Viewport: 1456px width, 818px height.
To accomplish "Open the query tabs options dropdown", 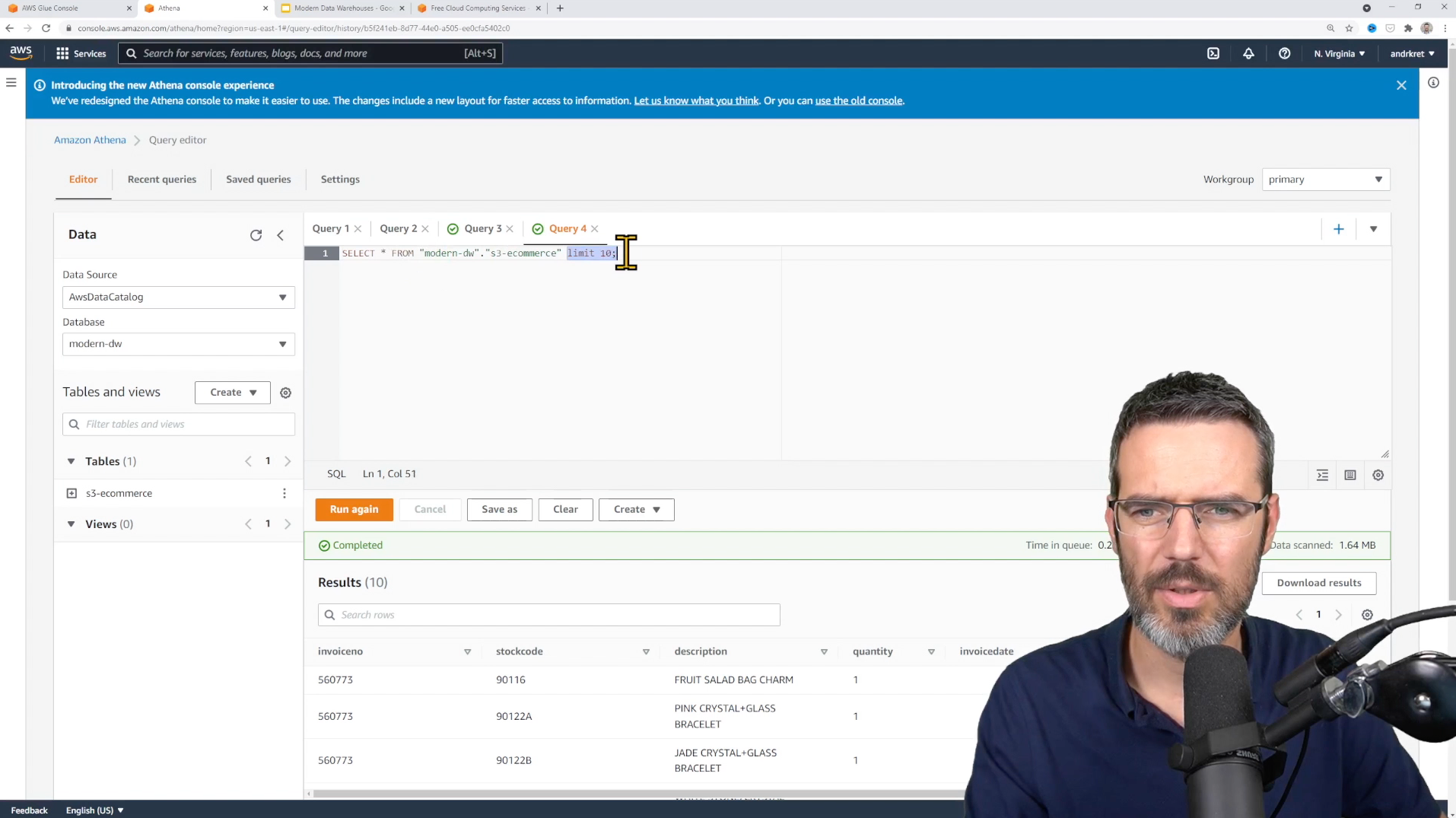I will pos(1373,229).
